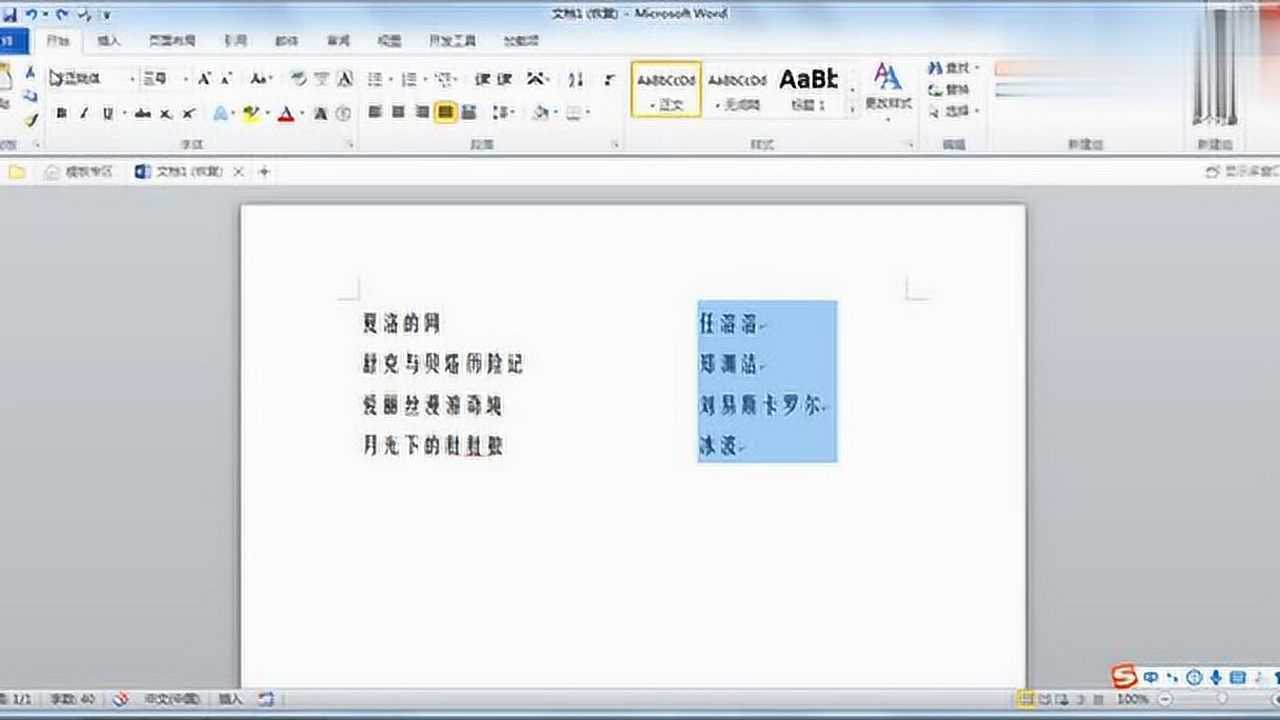1280x720 pixels.
Task: Expand the styles gallery list
Action: (x=853, y=111)
